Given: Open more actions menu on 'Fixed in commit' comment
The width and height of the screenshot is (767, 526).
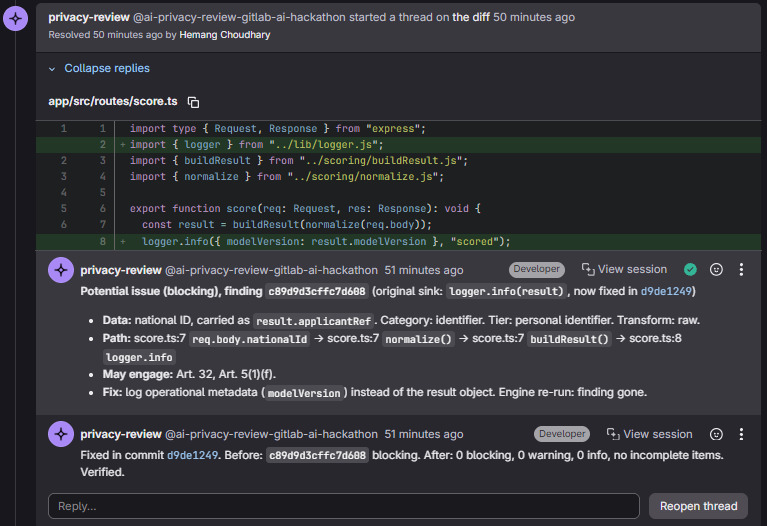Looking at the screenshot, I should 741,434.
